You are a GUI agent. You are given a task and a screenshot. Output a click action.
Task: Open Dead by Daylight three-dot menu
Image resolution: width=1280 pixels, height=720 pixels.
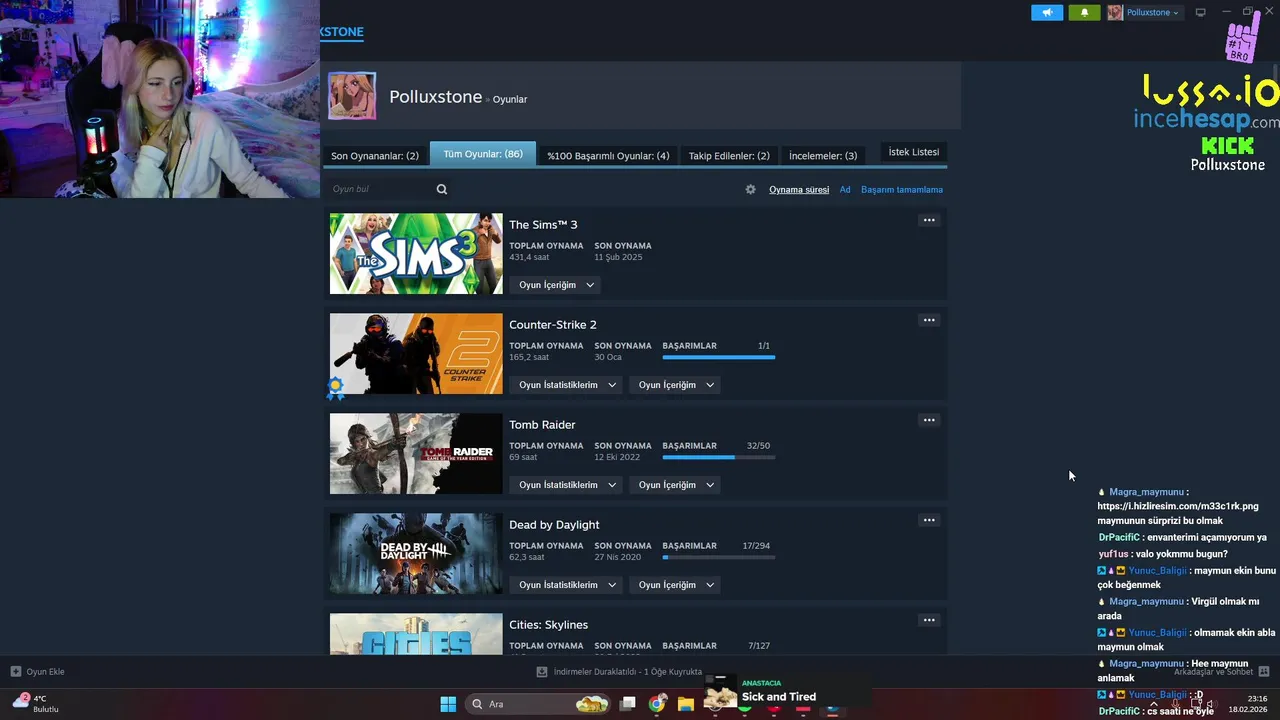929,520
